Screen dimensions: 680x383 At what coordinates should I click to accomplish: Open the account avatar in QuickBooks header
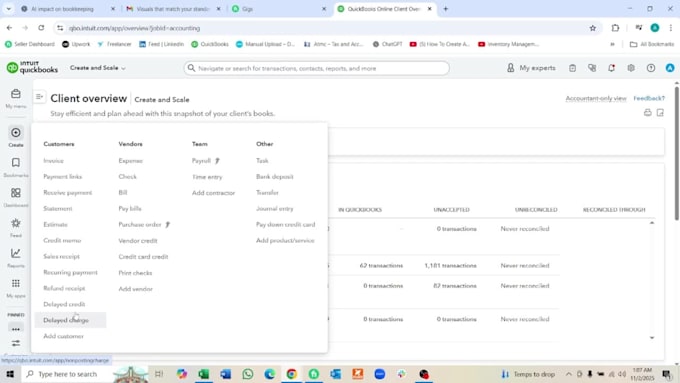670,68
